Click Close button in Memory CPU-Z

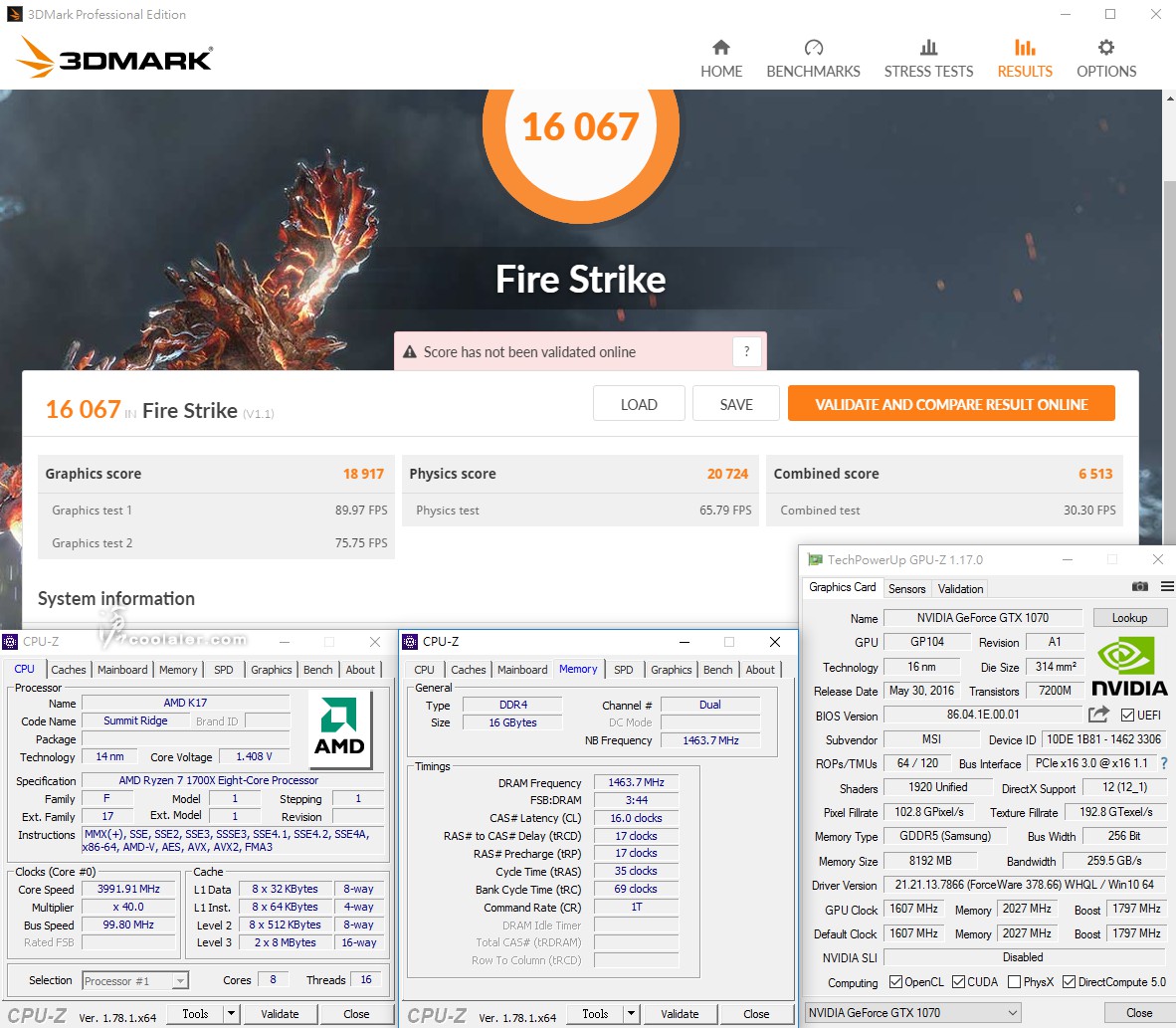(756, 1014)
